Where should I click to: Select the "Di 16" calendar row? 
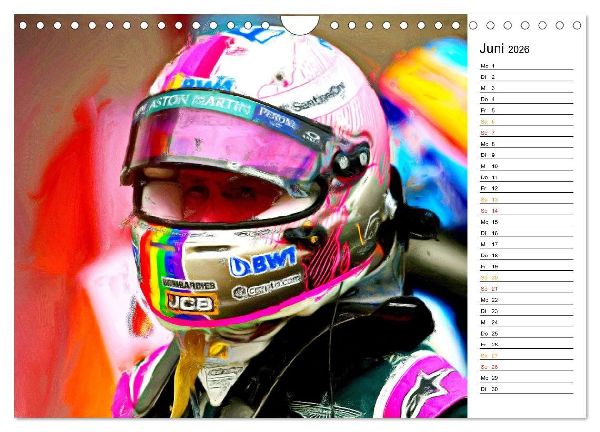[x=527, y=233]
